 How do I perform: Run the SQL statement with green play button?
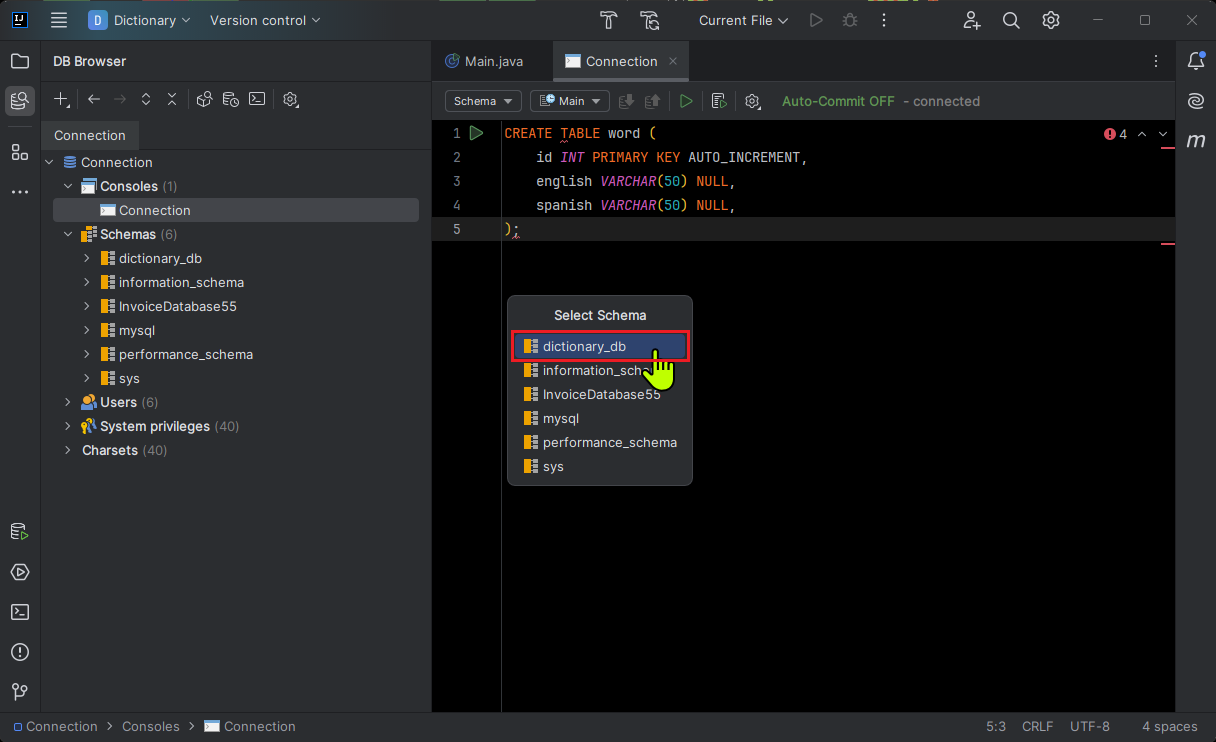pos(686,101)
